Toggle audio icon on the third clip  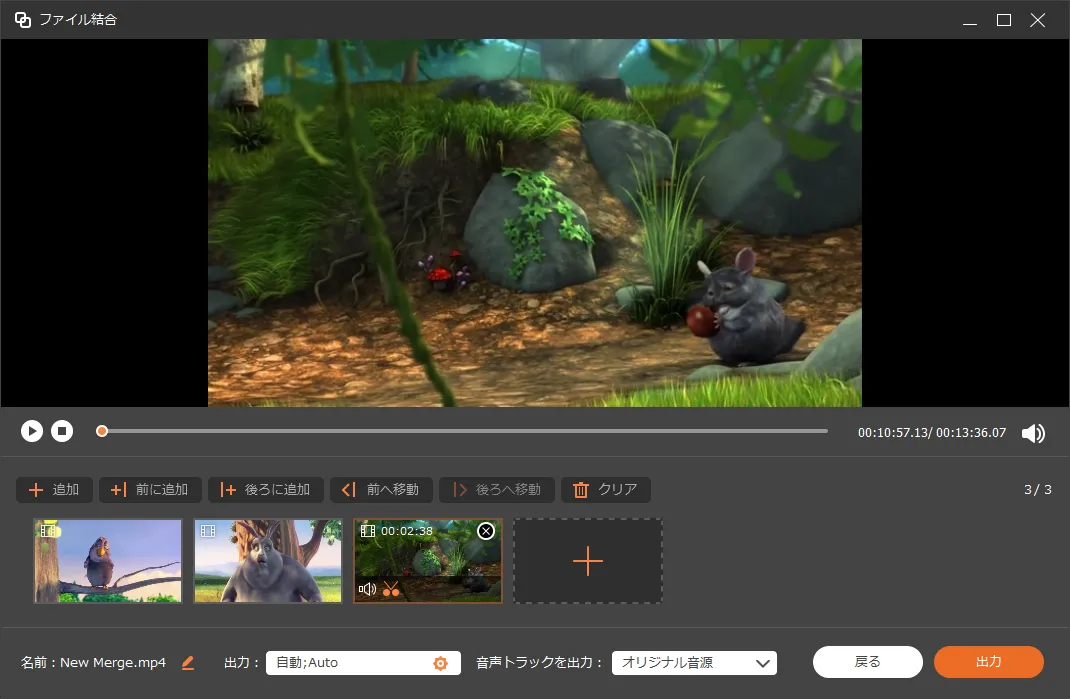pyautogui.click(x=368, y=589)
